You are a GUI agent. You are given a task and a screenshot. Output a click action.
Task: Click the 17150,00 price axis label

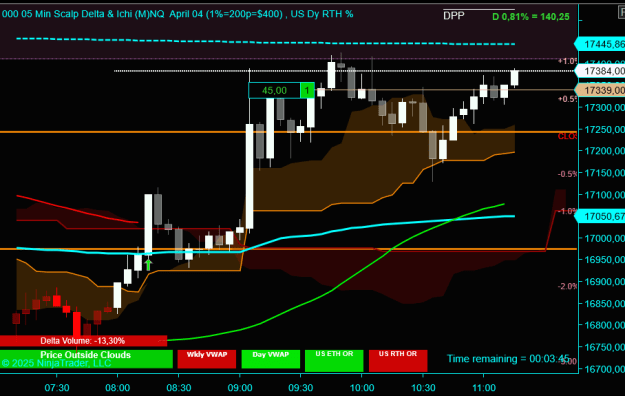[x=604, y=173]
